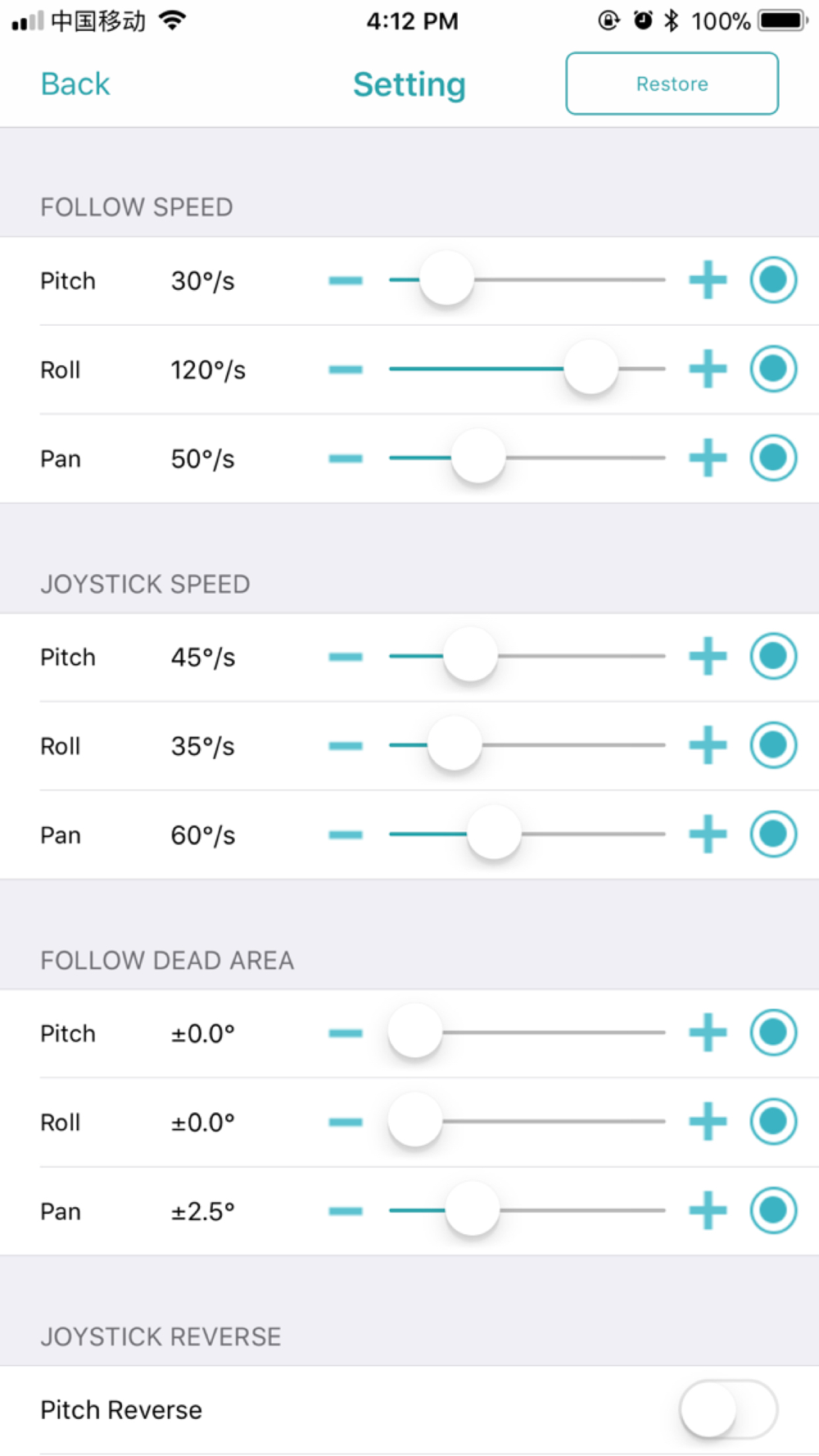
Task: Decrease Follow Dead Area Pan with minus
Action: click(x=346, y=1210)
